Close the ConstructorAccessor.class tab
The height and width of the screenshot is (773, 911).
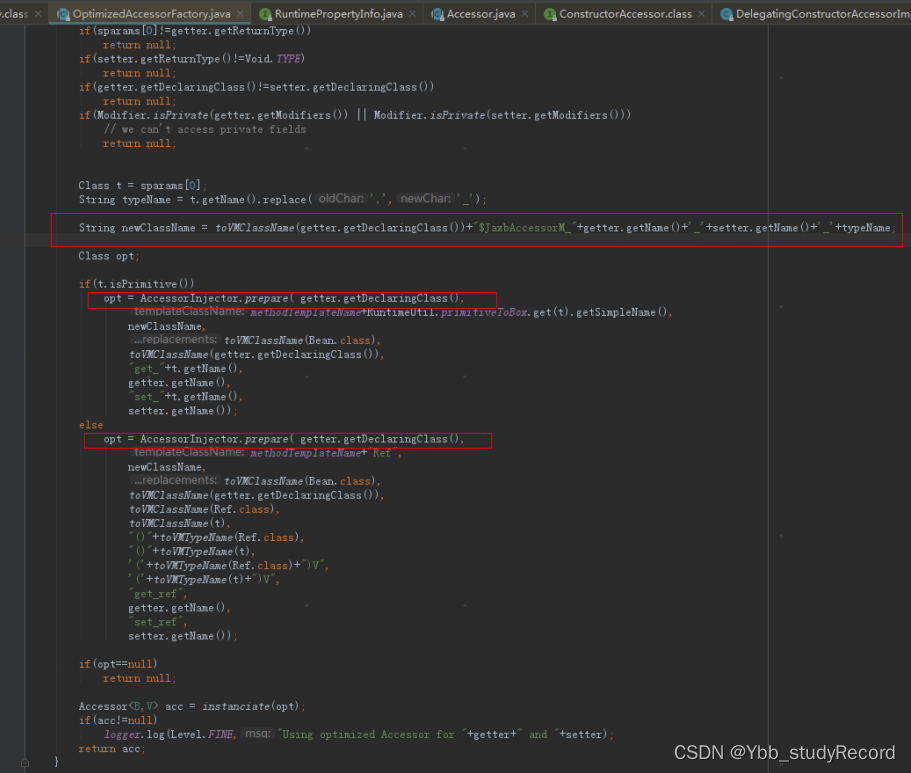(x=701, y=13)
